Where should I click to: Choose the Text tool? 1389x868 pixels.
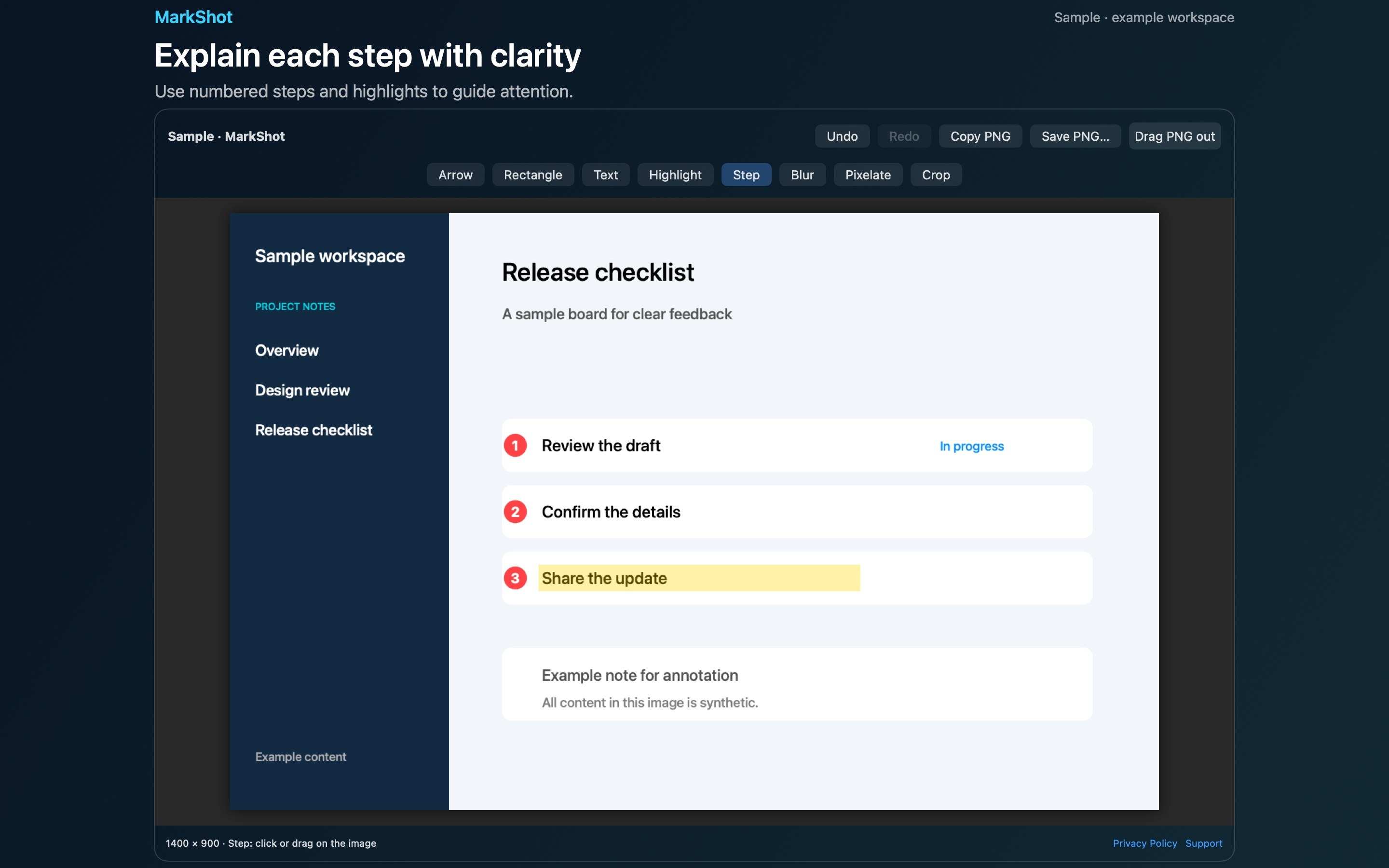pyautogui.click(x=606, y=175)
